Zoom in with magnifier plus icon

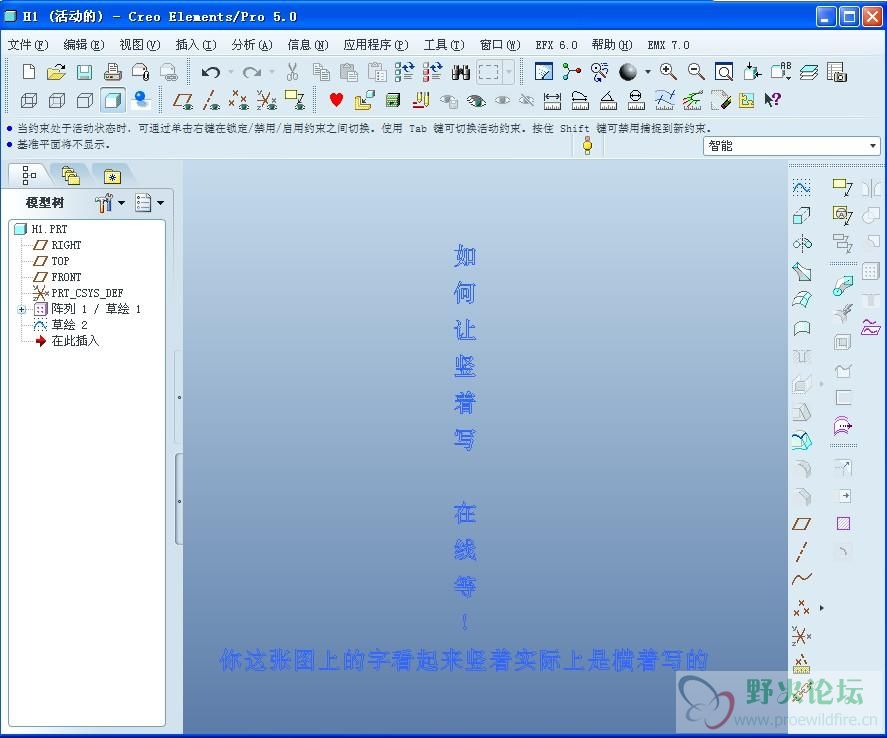click(669, 72)
